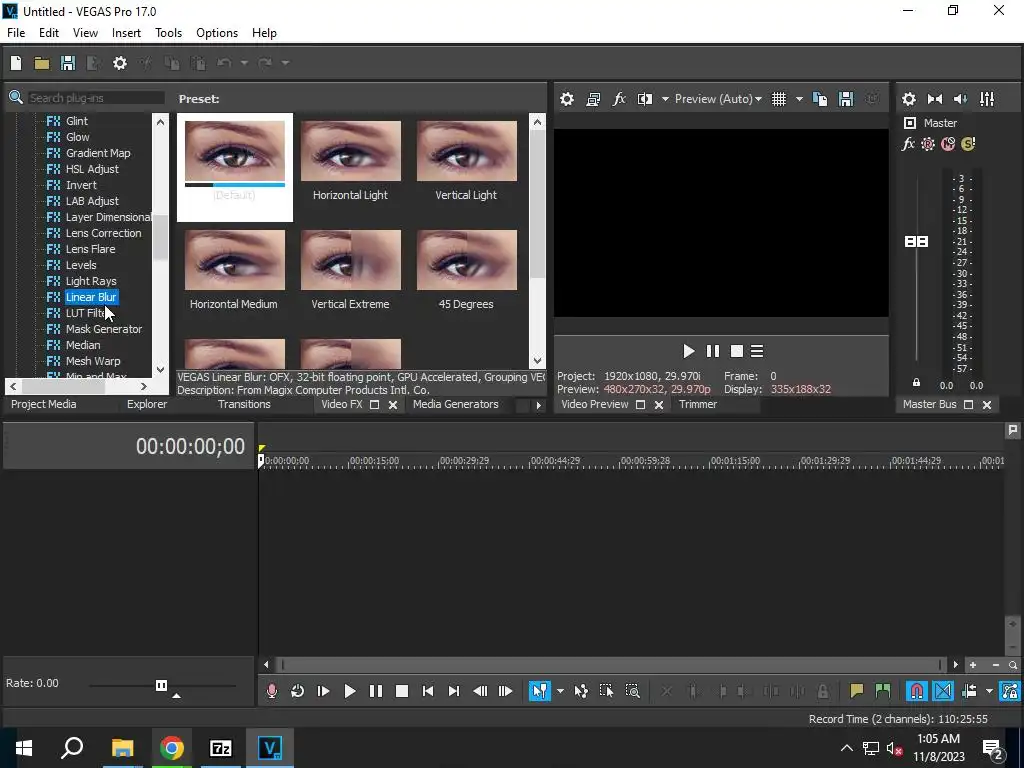Open the split screen view dropdown arrow
The width and height of the screenshot is (1024, 768).
[665, 99]
